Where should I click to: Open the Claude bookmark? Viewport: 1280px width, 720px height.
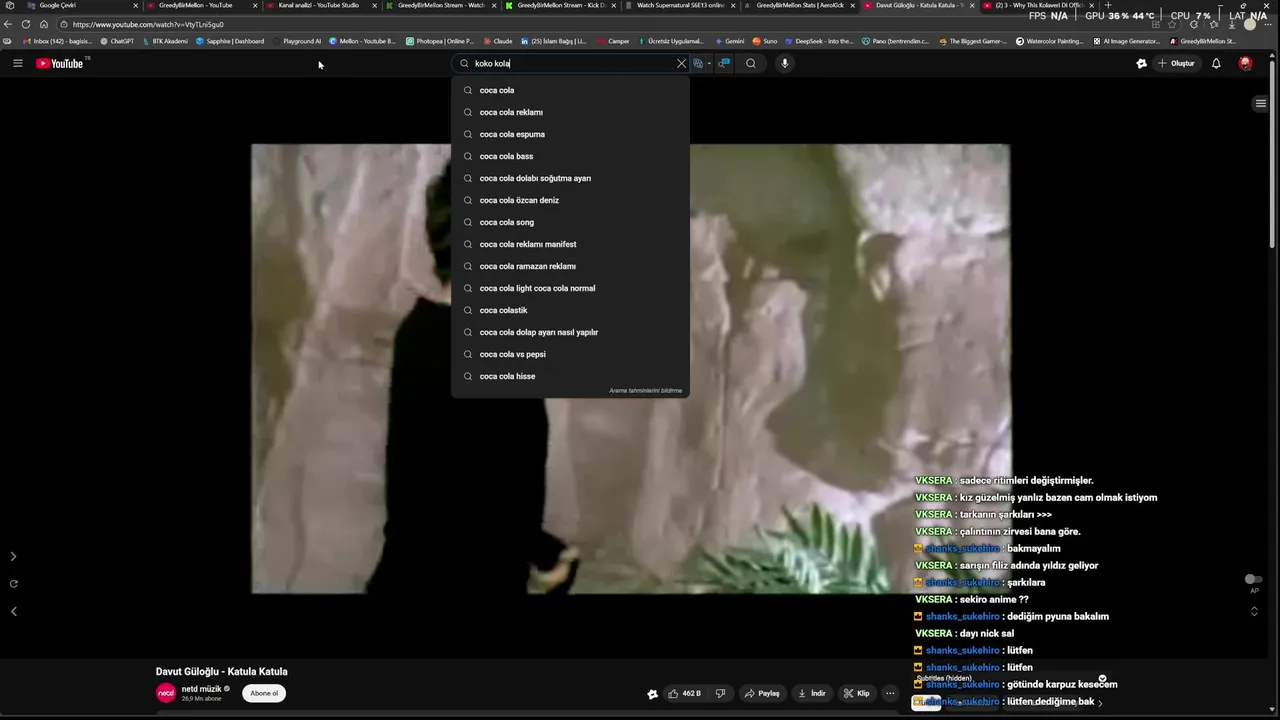coord(498,41)
